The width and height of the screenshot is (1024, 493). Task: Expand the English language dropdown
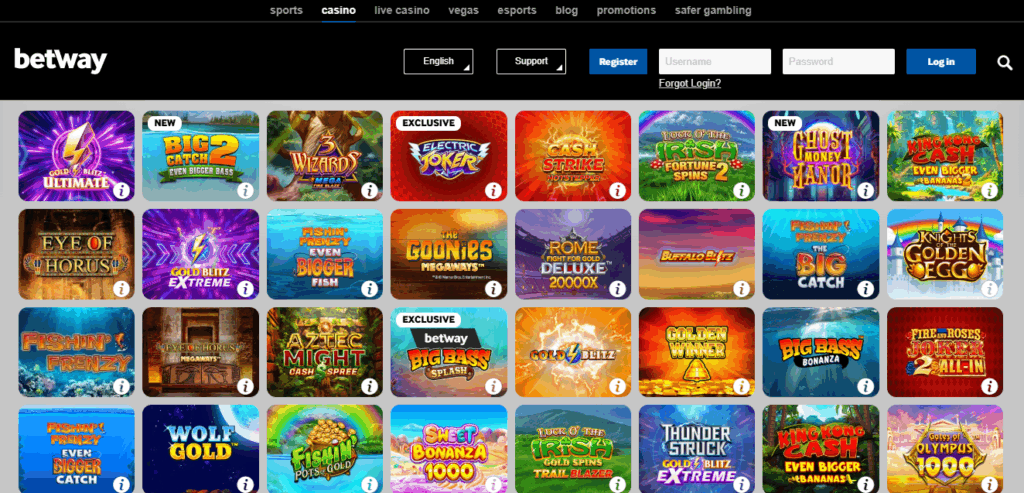coord(438,61)
